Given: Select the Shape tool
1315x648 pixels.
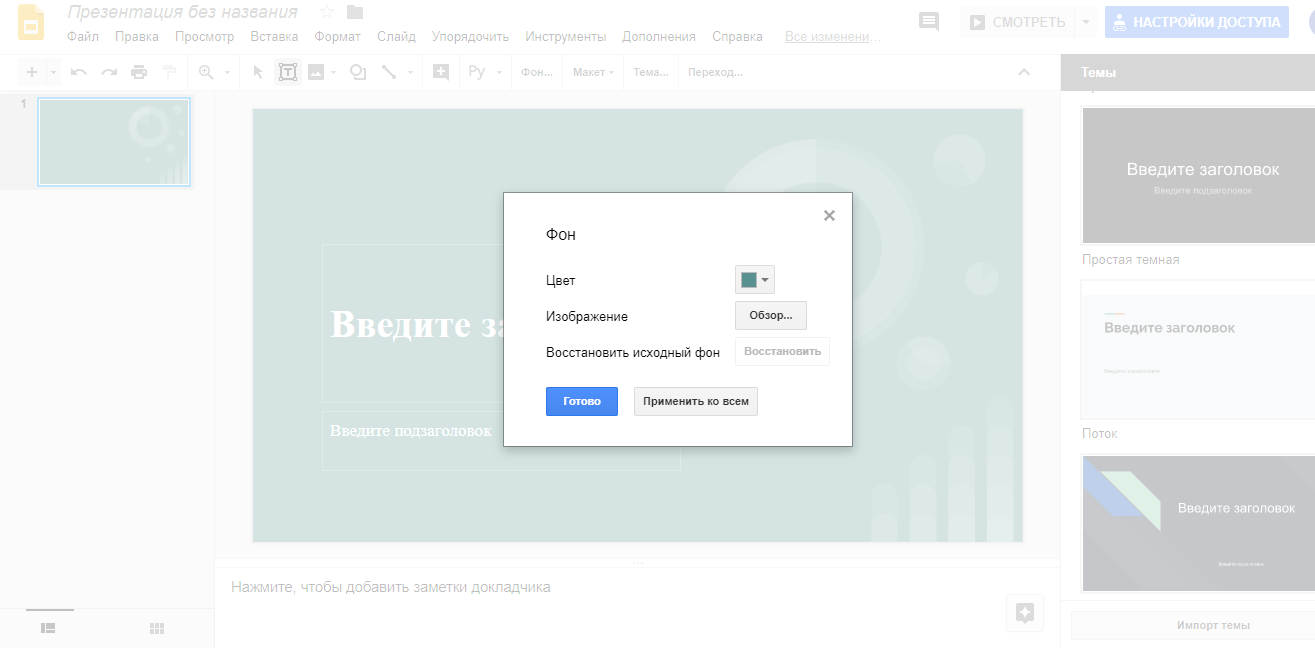Looking at the screenshot, I should click(x=357, y=71).
